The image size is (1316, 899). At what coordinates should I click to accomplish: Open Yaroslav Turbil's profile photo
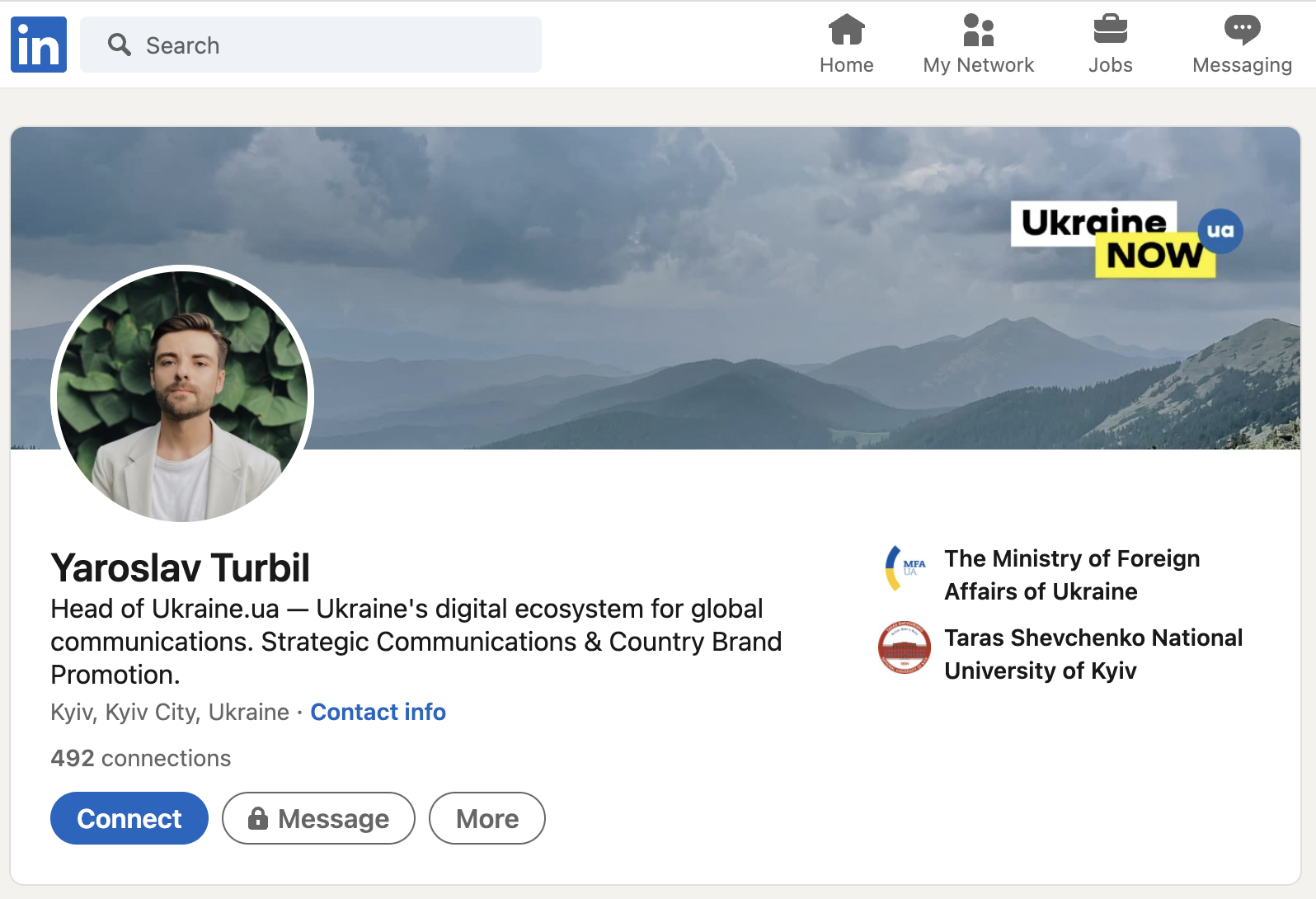point(182,397)
